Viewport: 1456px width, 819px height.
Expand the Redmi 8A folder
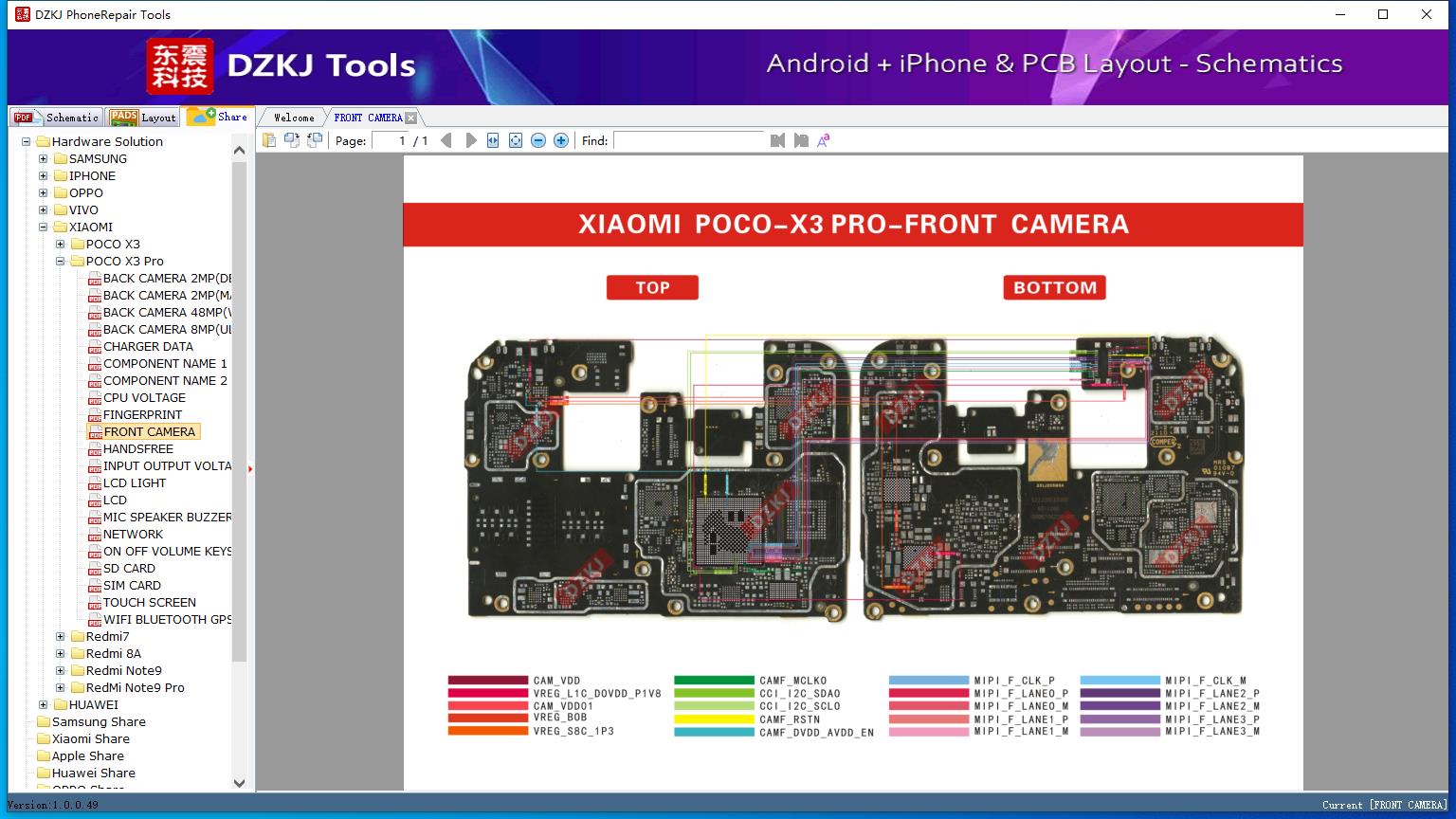pos(61,654)
